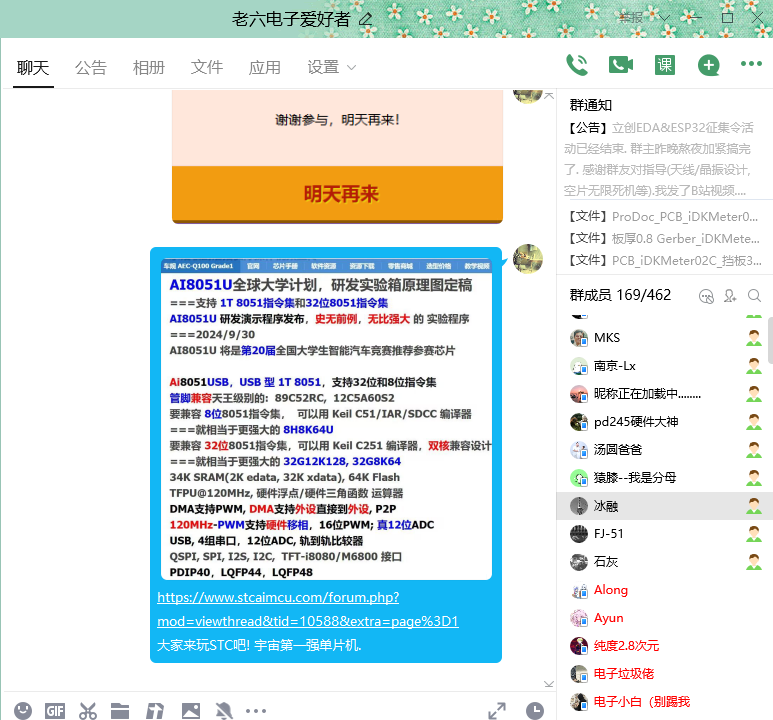This screenshot has height=720, width=773.
Task: Expand the 设置 dropdown menu
Action: [332, 67]
